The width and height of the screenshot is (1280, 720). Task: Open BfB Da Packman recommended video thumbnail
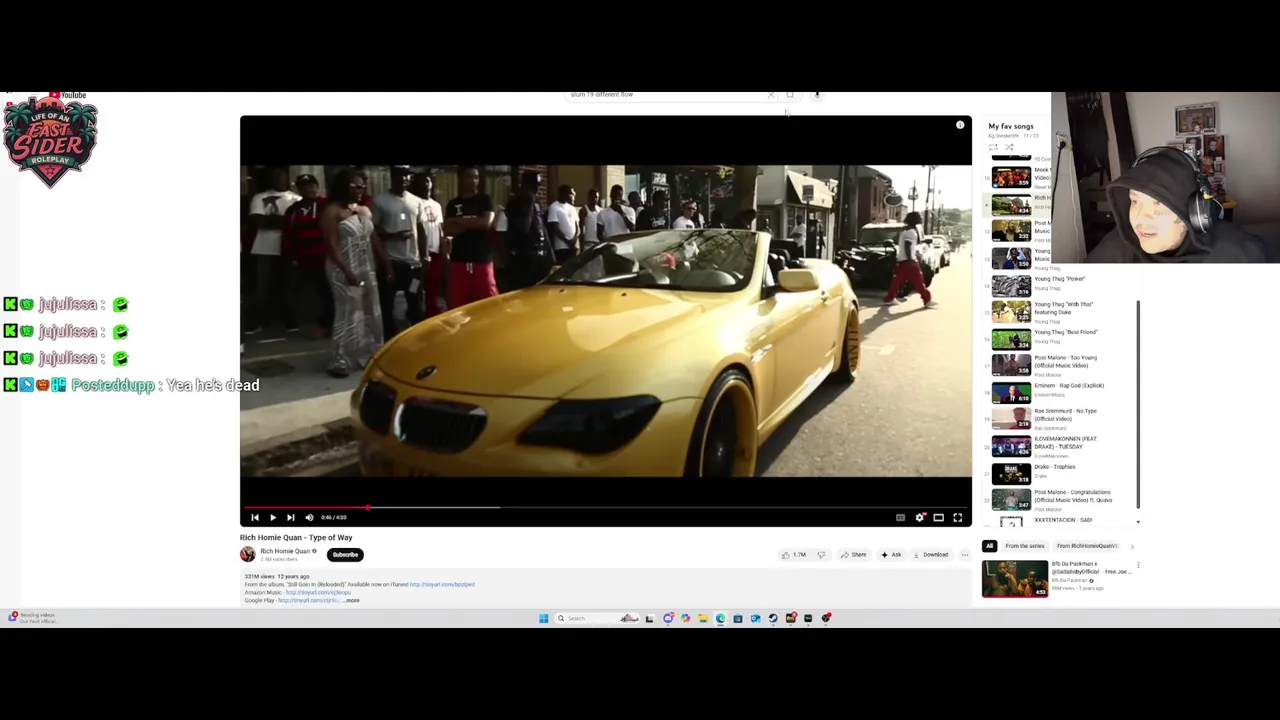pos(1014,578)
